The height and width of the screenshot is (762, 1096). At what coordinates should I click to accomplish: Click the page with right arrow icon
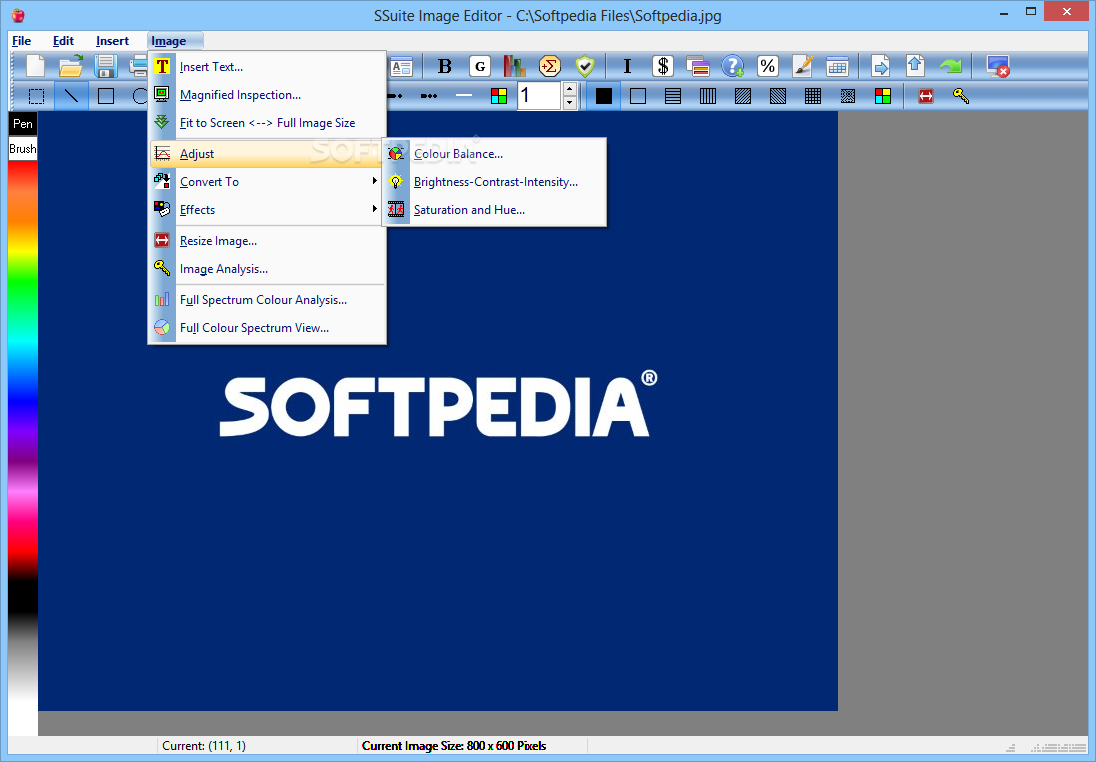pyautogui.click(x=881, y=66)
